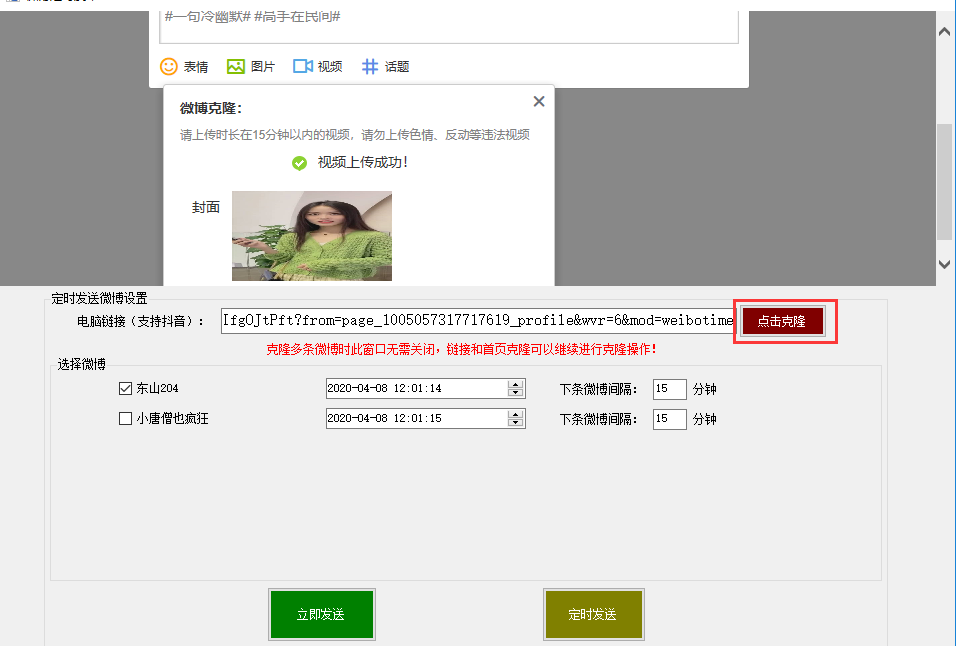956x646 pixels.
Task: Click the 图片 picture icon
Action: (236, 66)
